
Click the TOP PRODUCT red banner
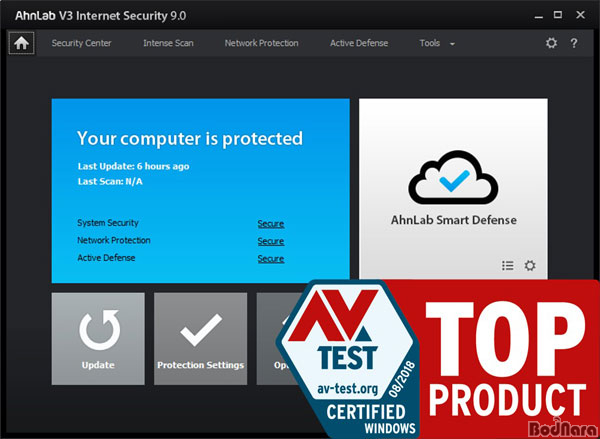[x=505, y=356]
